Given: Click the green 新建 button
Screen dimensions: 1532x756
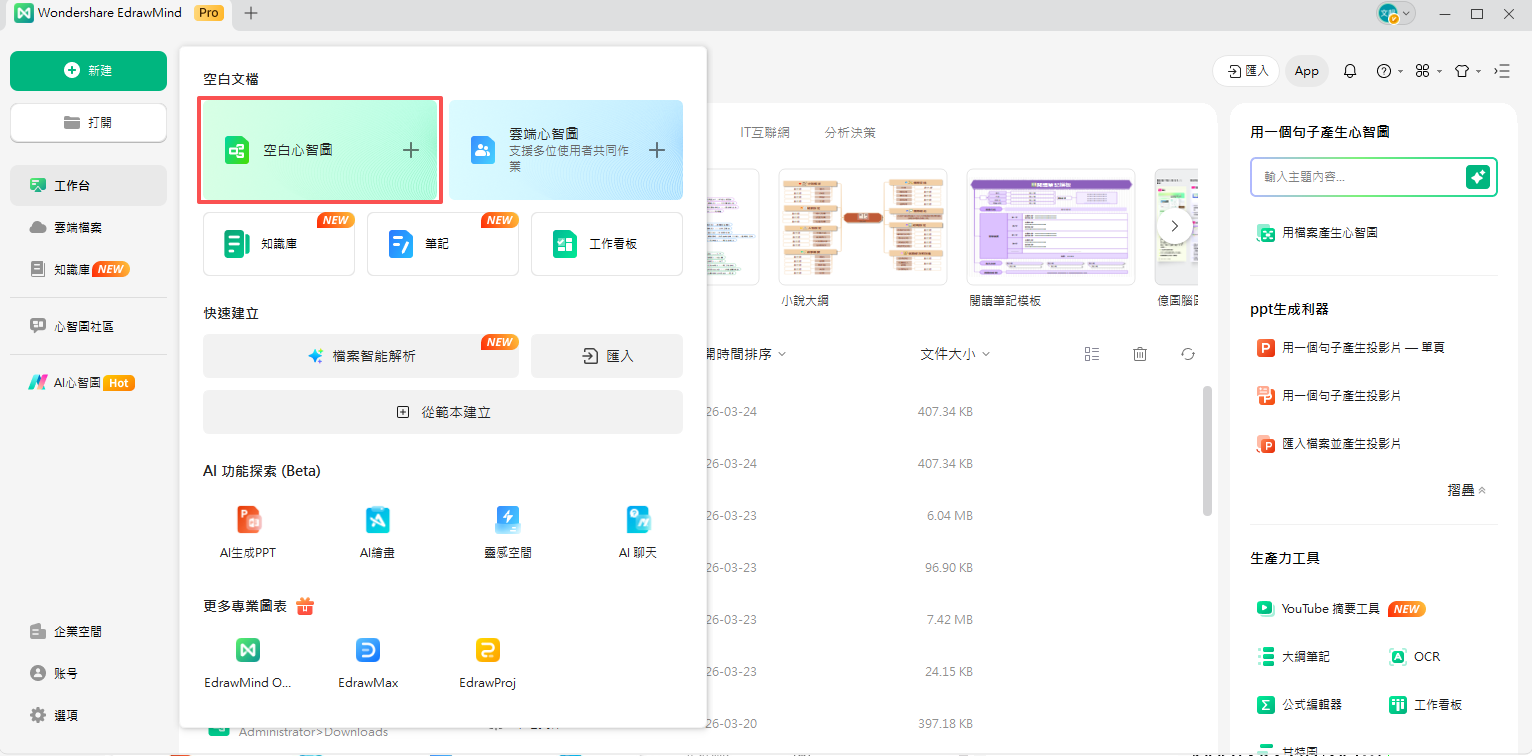Looking at the screenshot, I should 88,71.
